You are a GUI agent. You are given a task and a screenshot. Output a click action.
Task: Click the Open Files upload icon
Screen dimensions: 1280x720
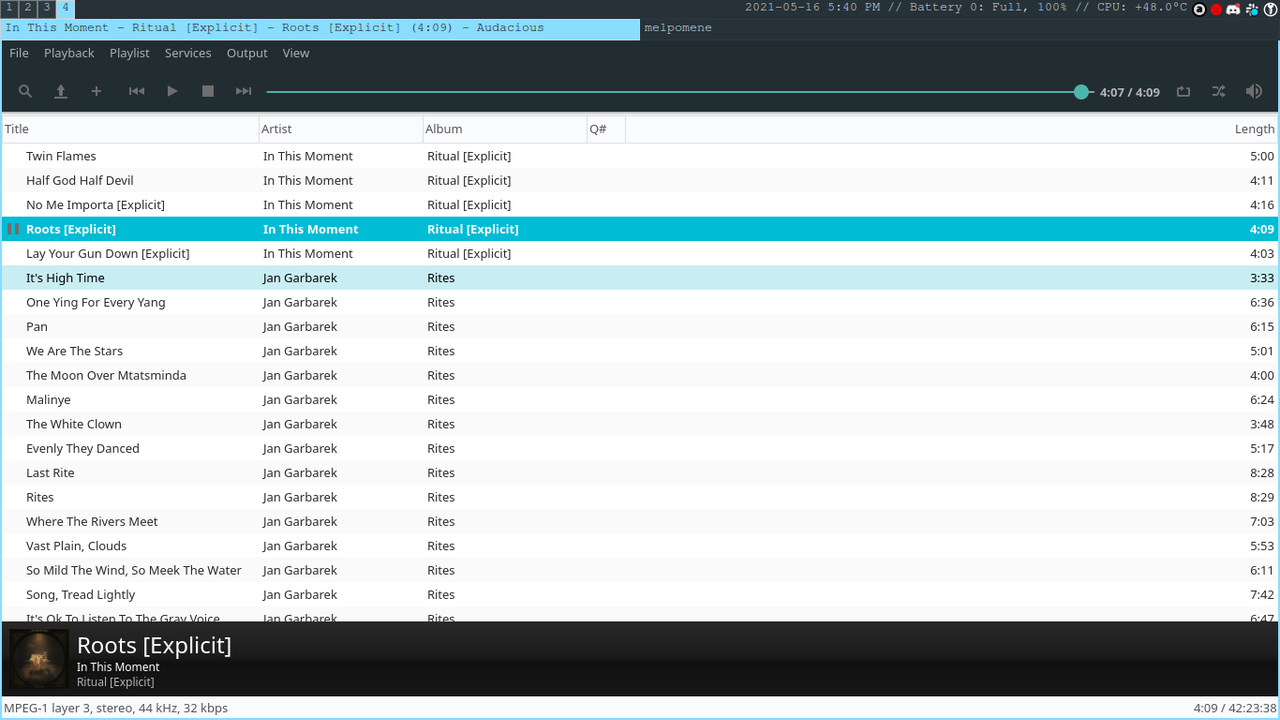pos(61,91)
